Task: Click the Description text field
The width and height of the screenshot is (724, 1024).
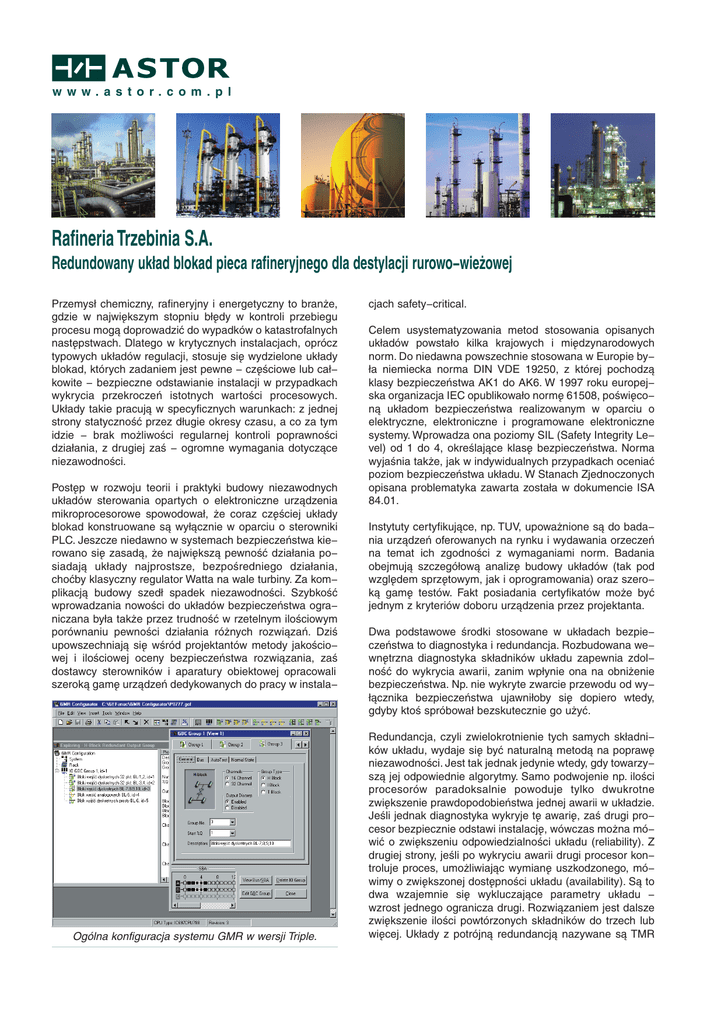Action: [250, 844]
